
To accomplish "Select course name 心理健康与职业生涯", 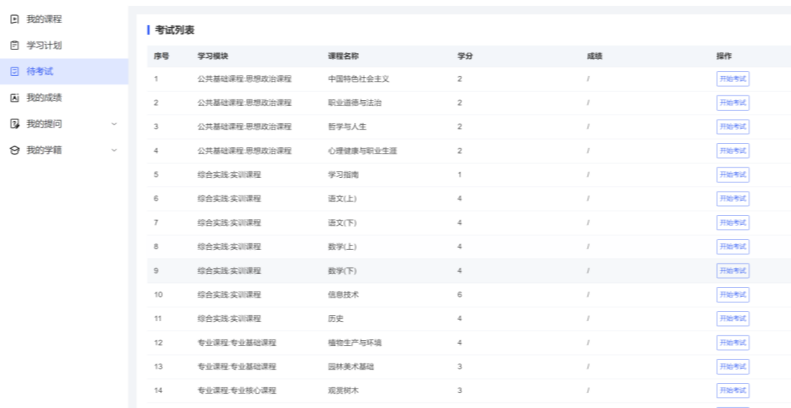I will (x=362, y=151).
